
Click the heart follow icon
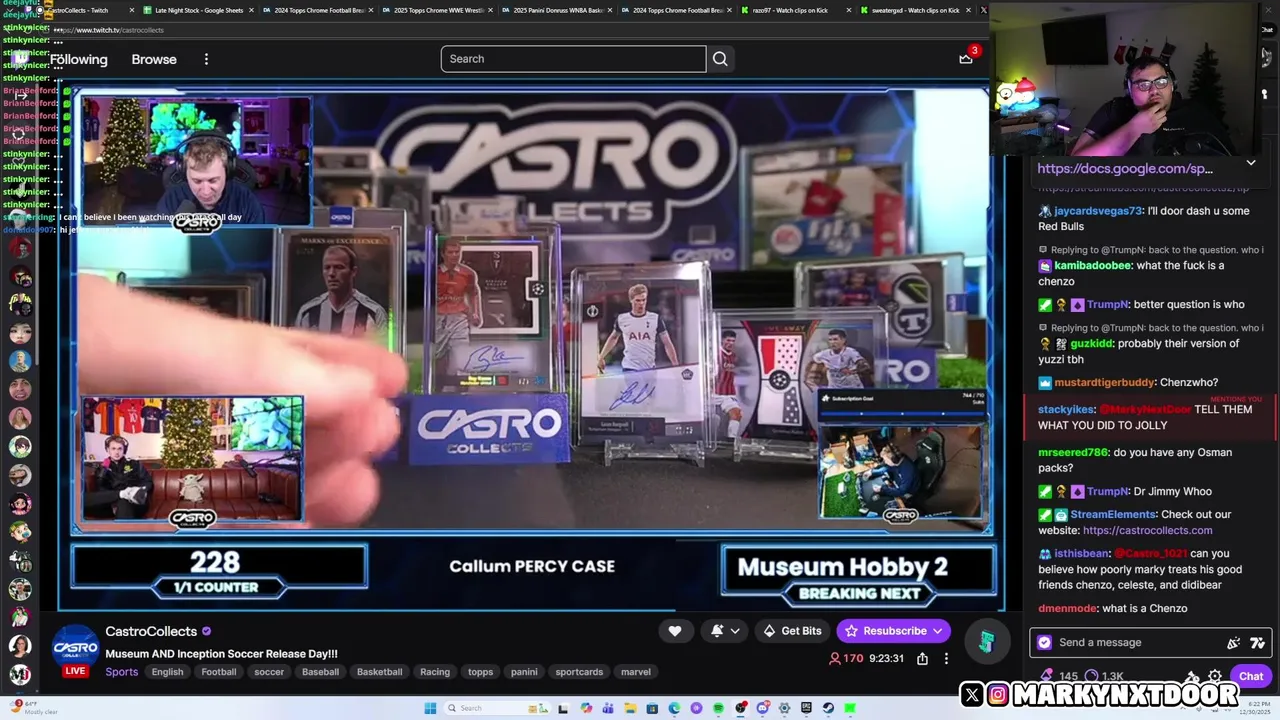(675, 631)
